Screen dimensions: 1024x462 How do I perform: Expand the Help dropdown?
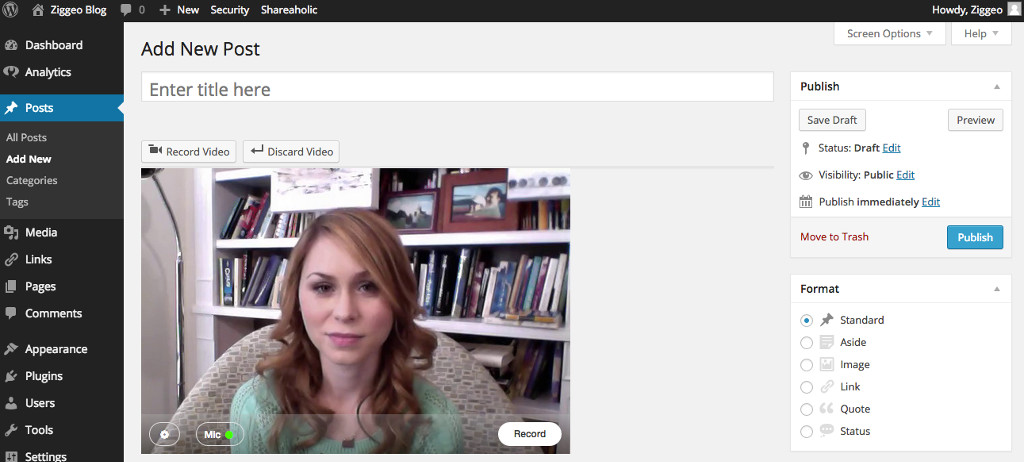coord(982,33)
